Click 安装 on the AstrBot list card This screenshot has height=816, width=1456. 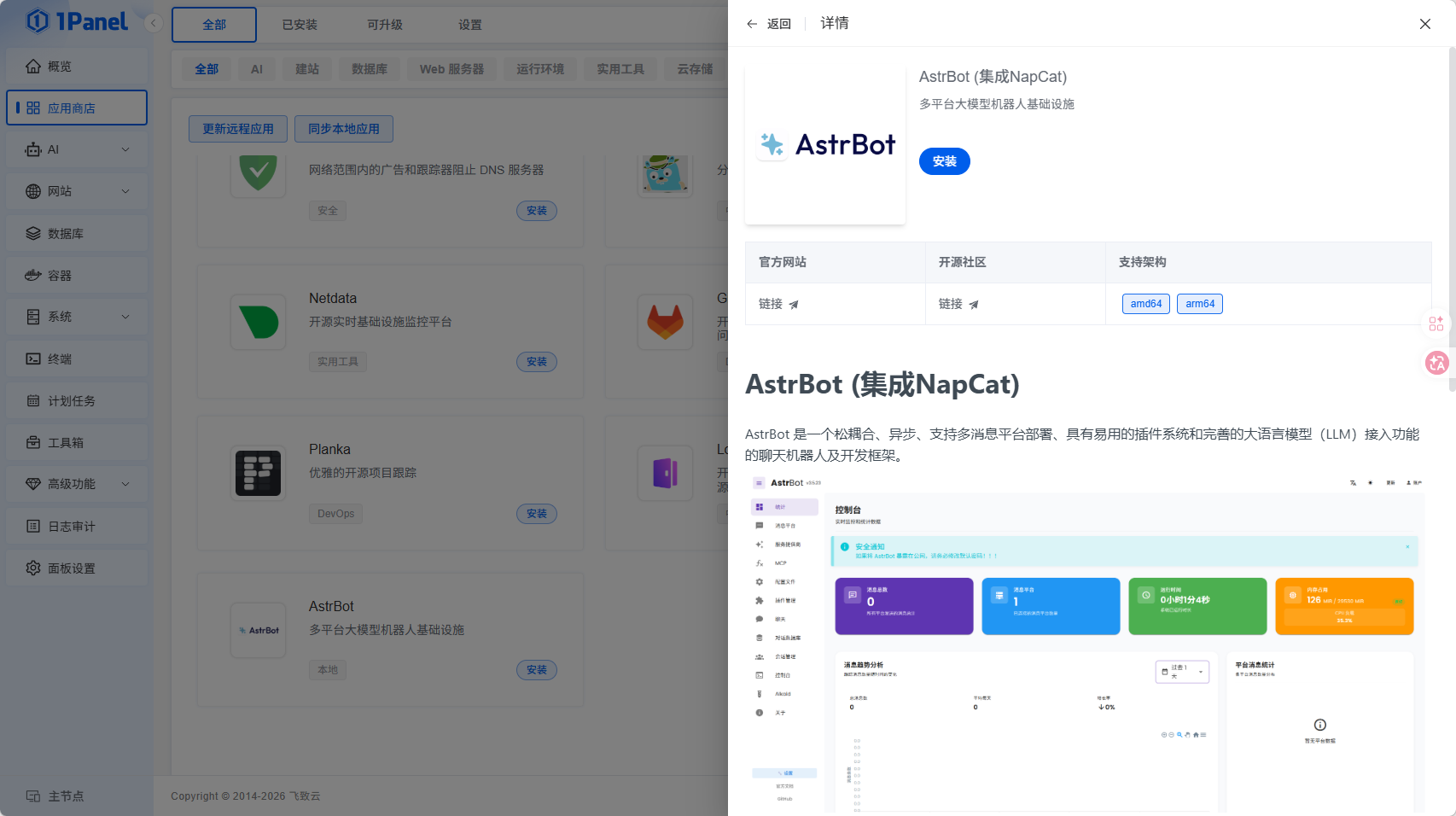coord(537,670)
